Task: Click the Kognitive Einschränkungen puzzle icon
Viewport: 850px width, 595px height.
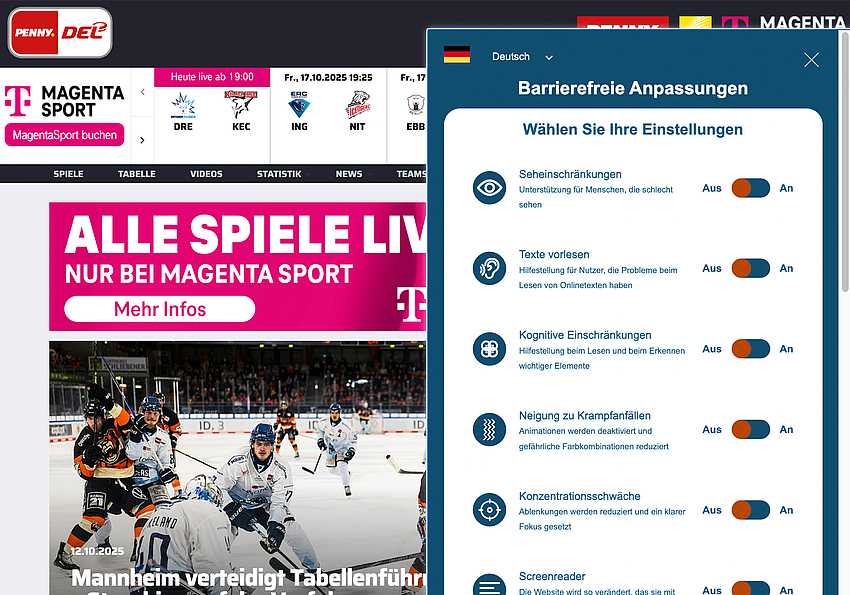Action: point(489,349)
